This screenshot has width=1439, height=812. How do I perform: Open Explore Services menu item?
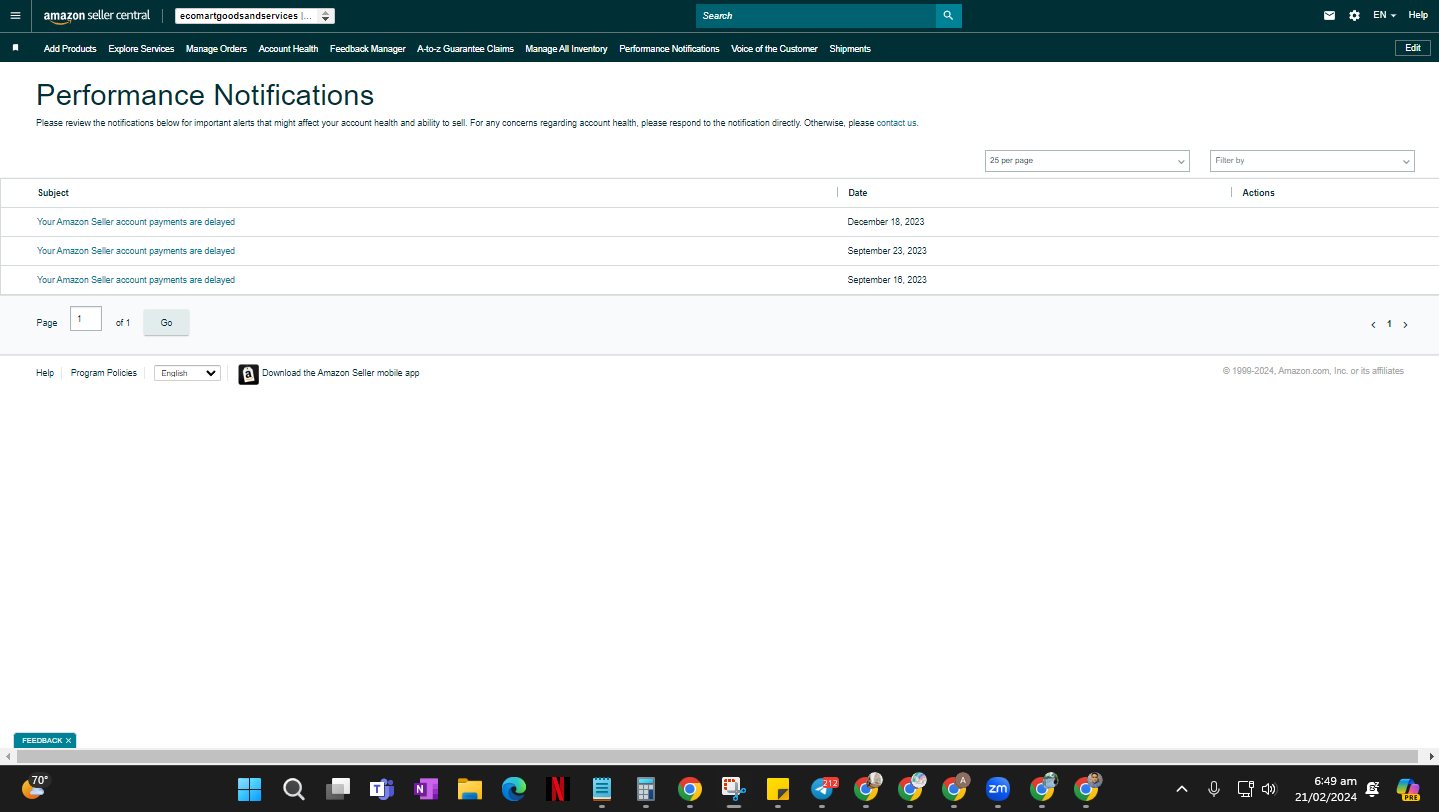coord(141,49)
